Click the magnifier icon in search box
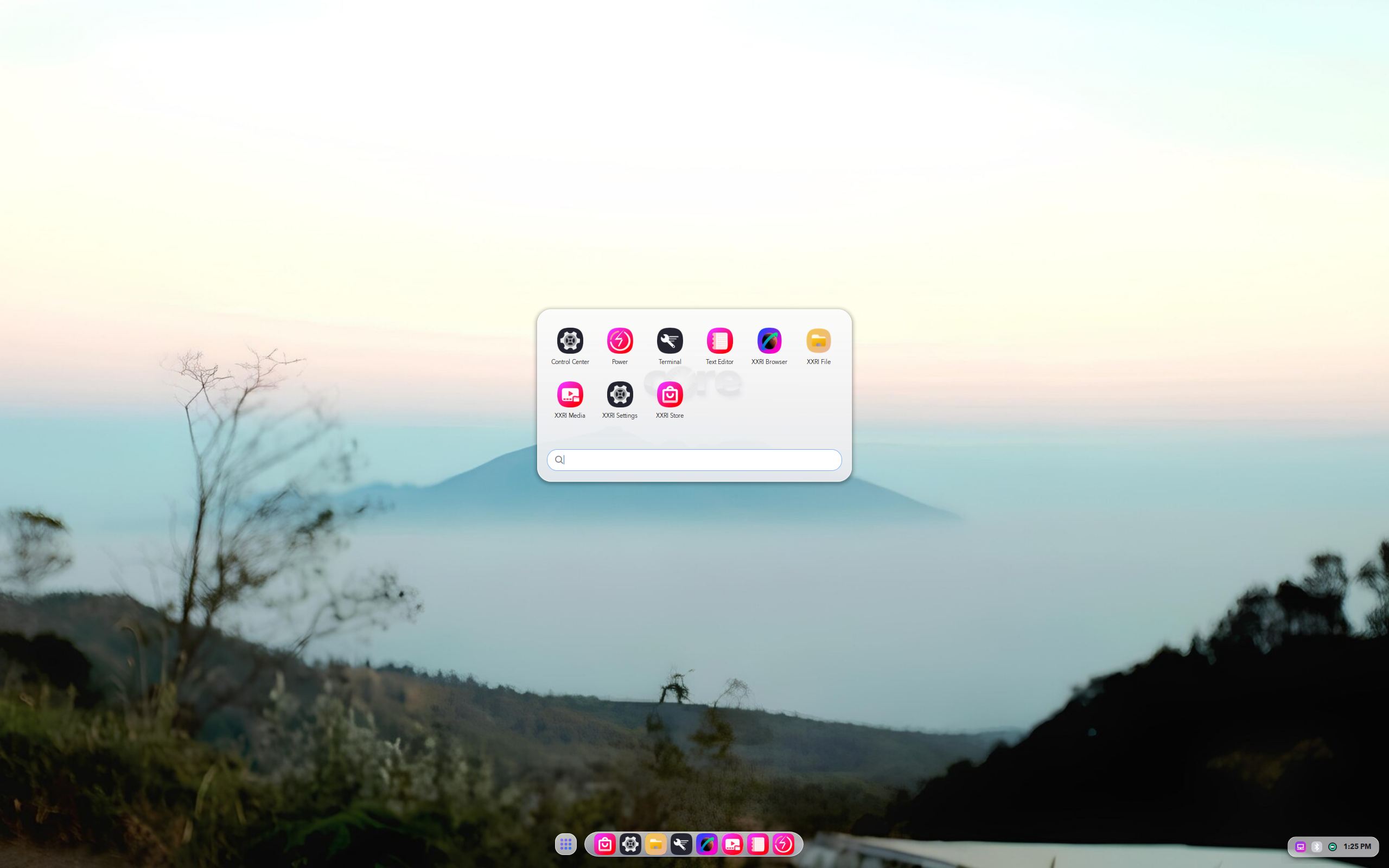The image size is (1389, 868). pyautogui.click(x=558, y=460)
